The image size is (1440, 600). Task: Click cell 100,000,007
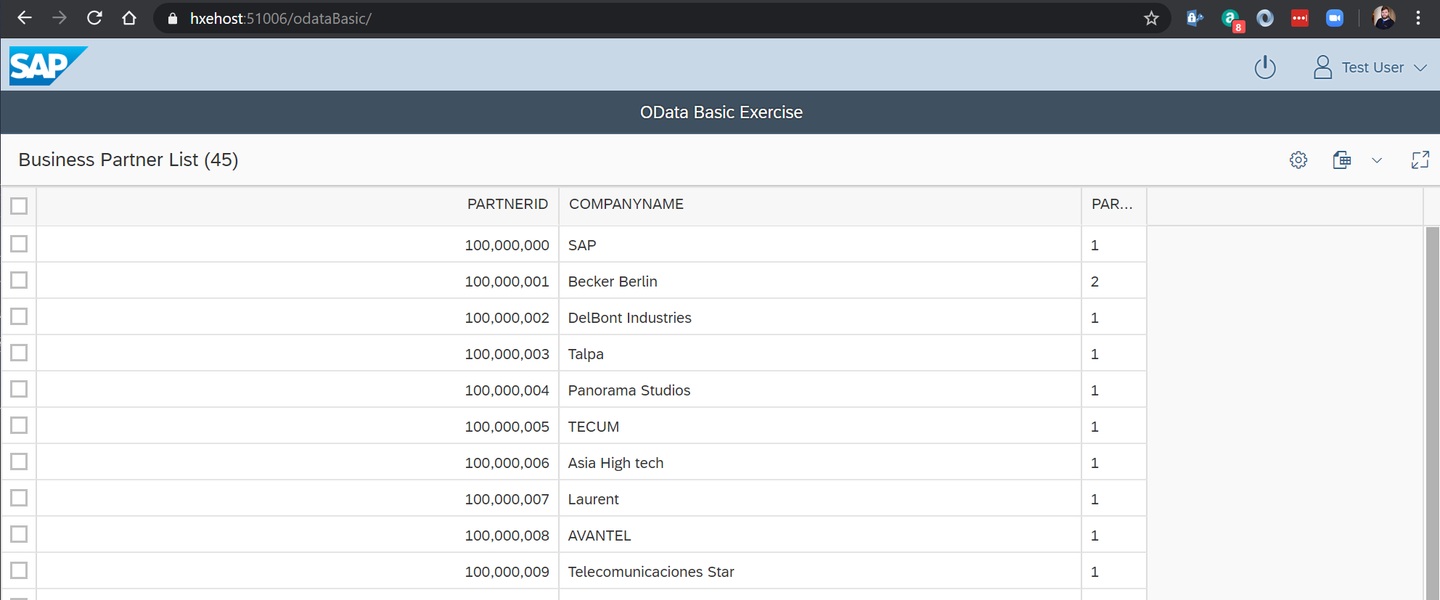tap(298, 499)
